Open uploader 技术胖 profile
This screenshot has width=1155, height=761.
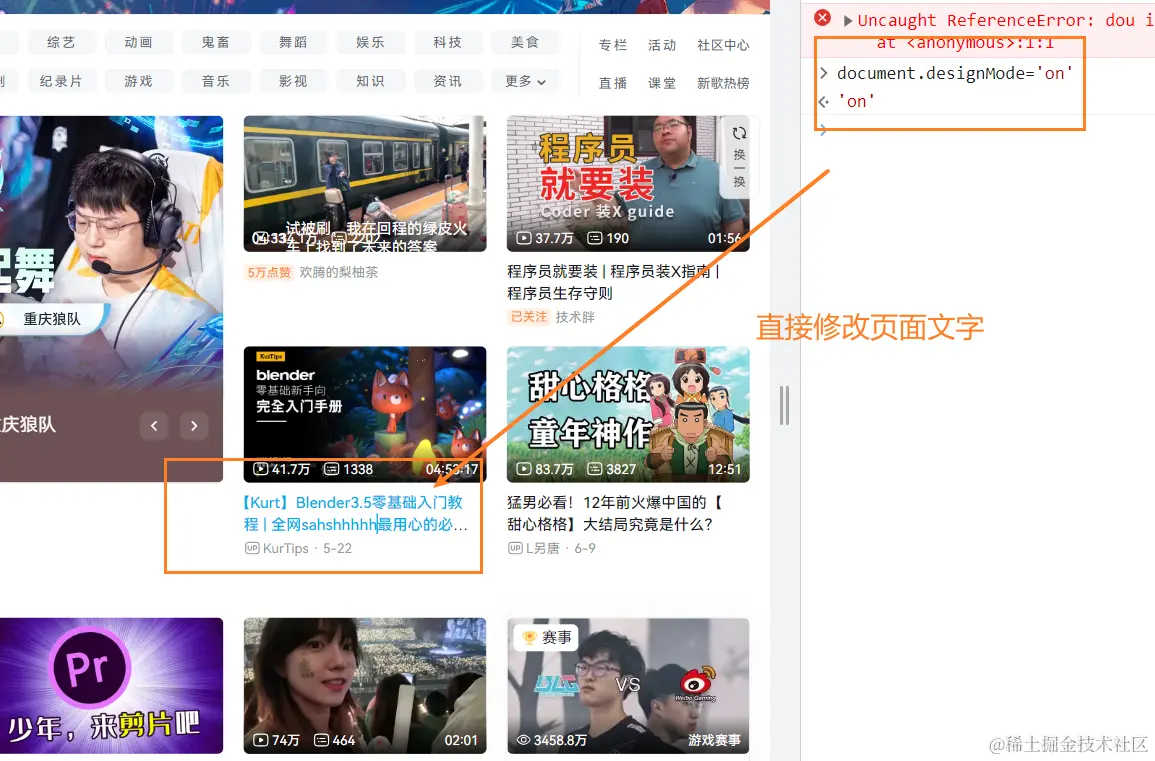[x=575, y=317]
